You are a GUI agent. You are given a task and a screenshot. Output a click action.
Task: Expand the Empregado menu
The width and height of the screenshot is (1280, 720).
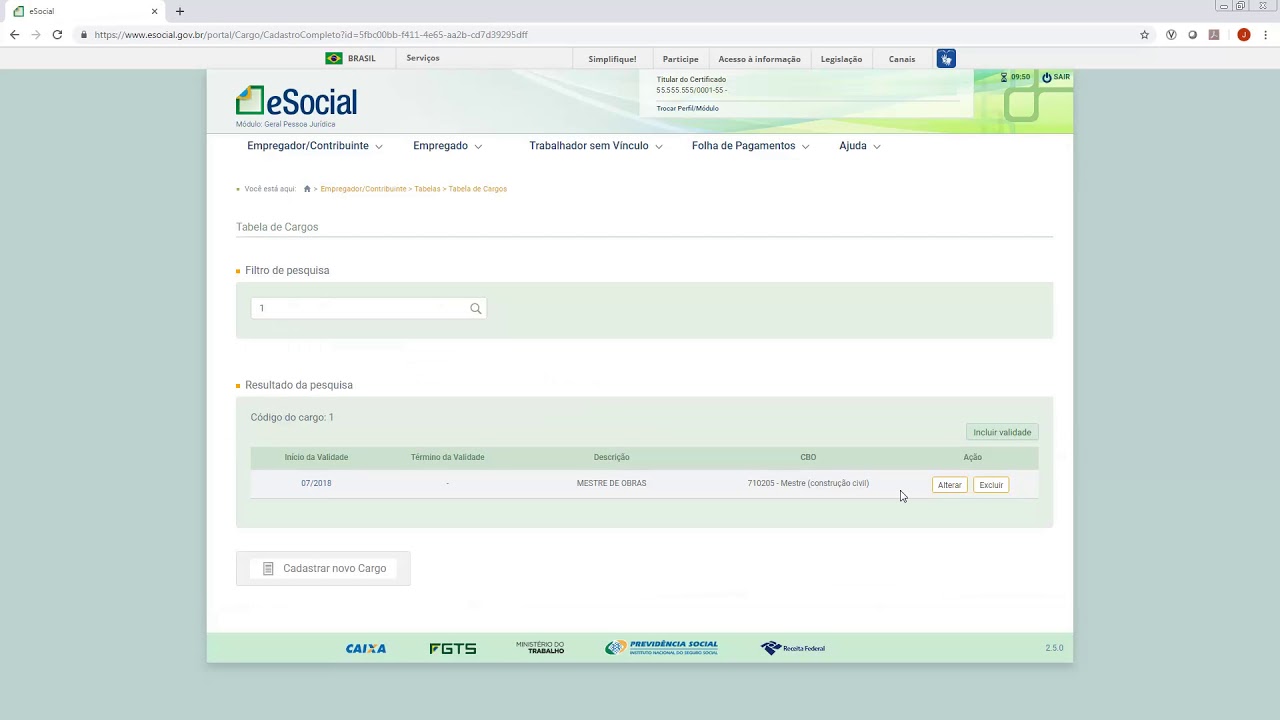point(447,146)
